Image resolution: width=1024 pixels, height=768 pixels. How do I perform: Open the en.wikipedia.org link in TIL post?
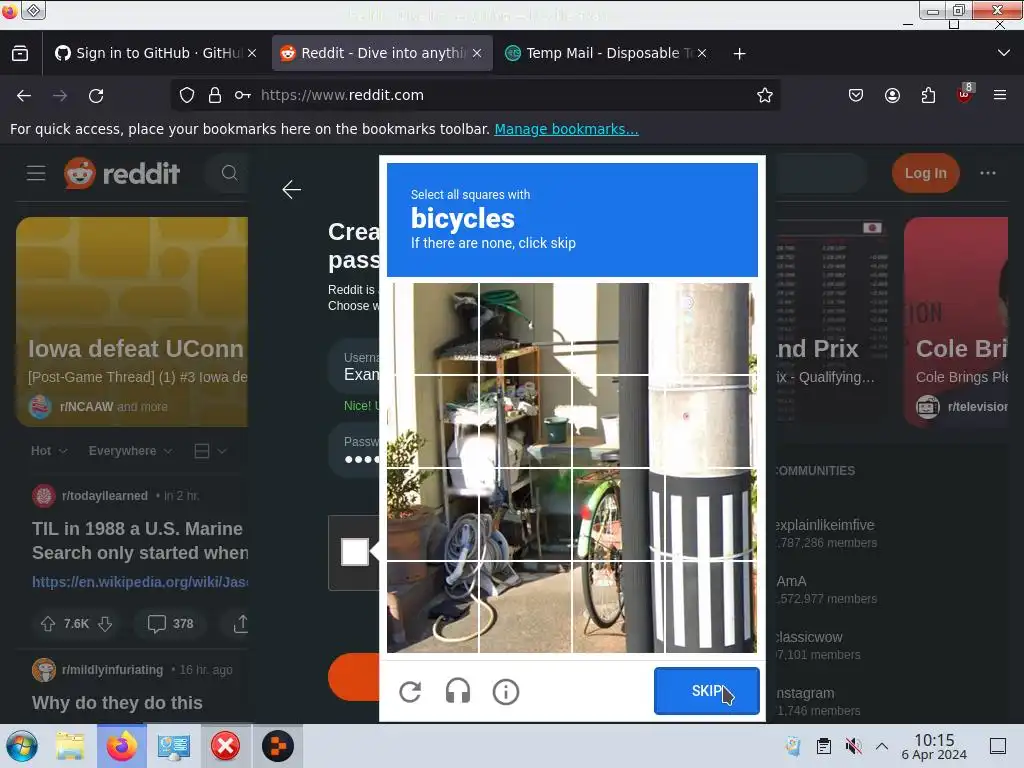pos(140,582)
